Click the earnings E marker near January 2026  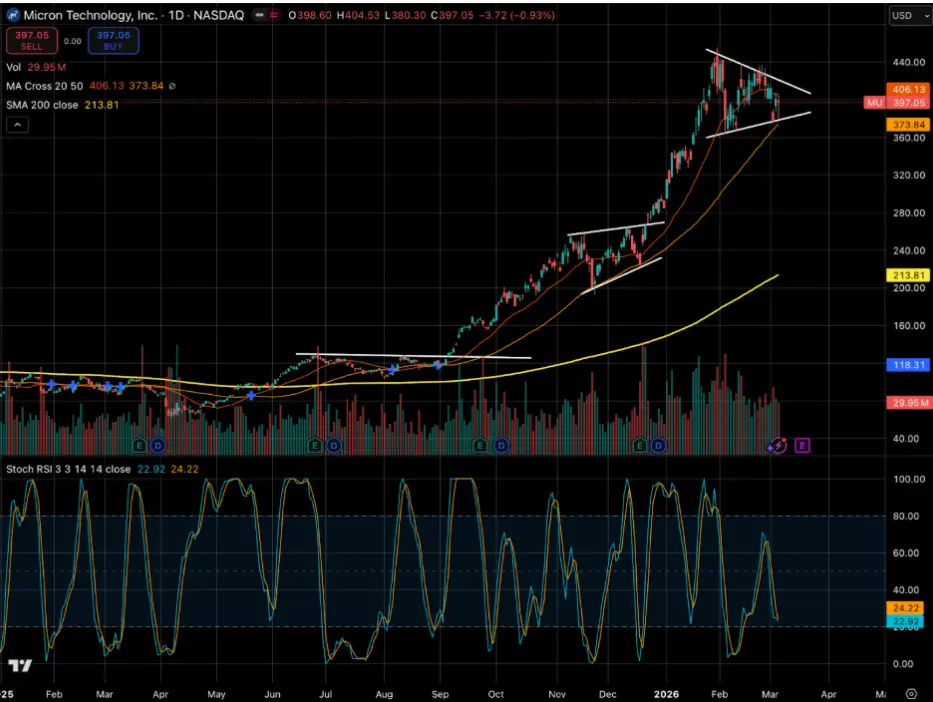click(x=640, y=445)
